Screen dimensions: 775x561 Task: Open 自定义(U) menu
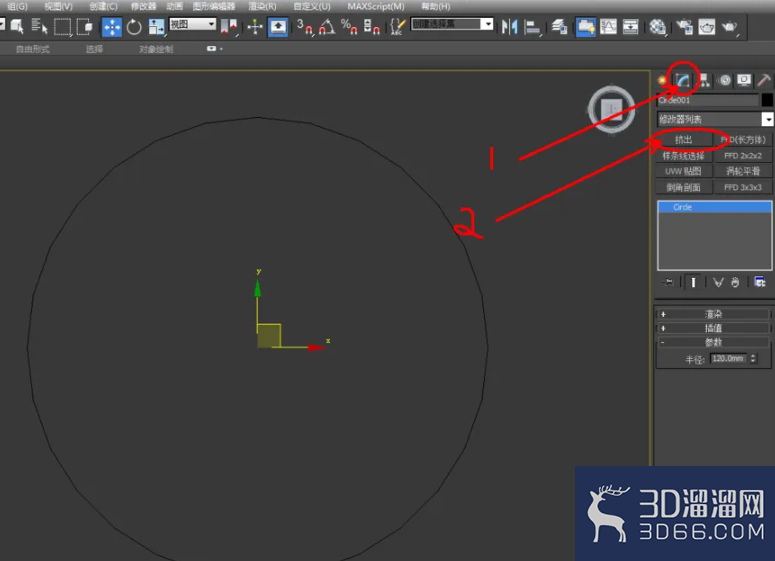click(x=311, y=6)
